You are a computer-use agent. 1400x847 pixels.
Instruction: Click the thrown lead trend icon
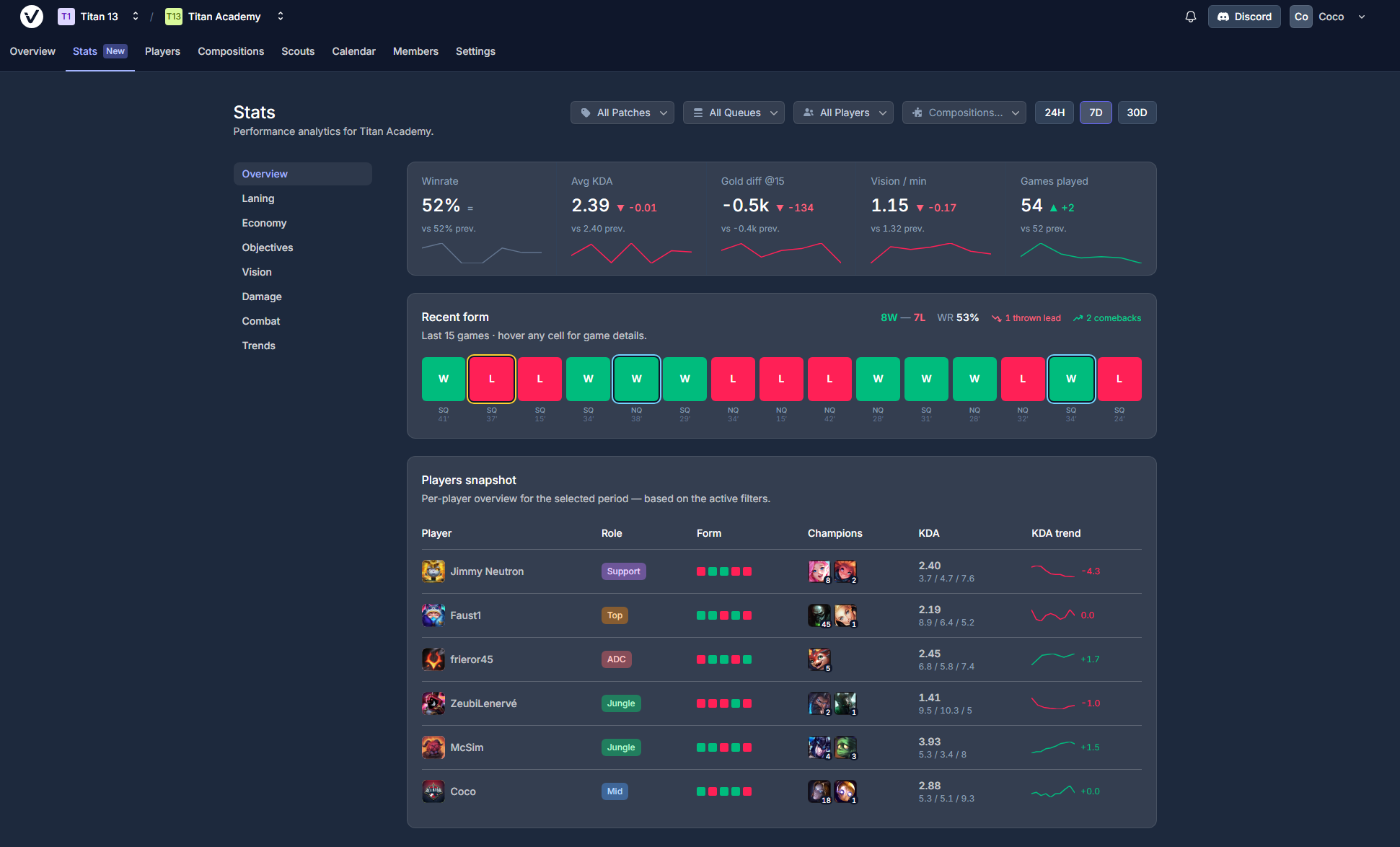tap(996, 318)
